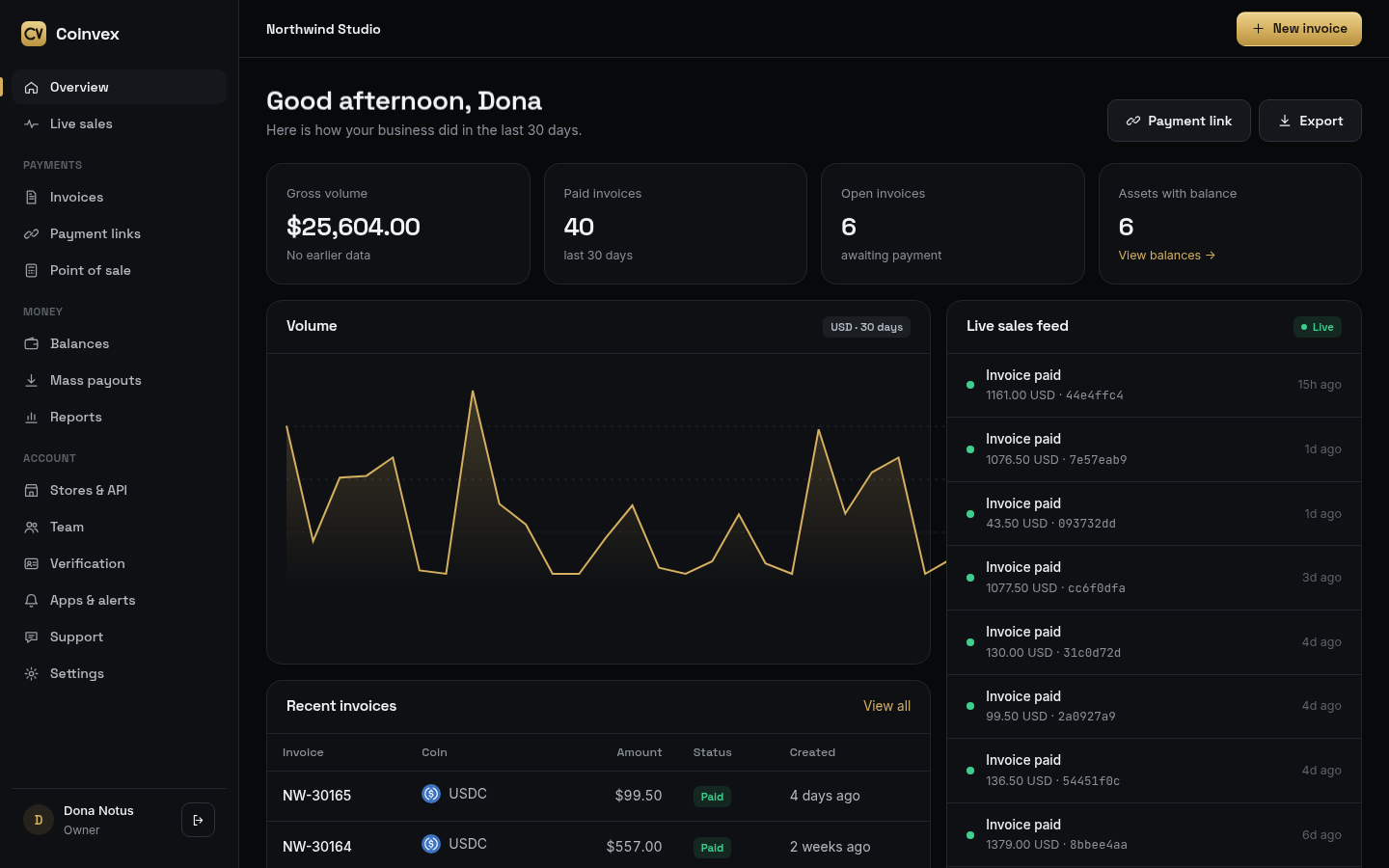Viewport: 1389px width, 868px height.
Task: Click the Point of sale icon
Action: coord(32,271)
